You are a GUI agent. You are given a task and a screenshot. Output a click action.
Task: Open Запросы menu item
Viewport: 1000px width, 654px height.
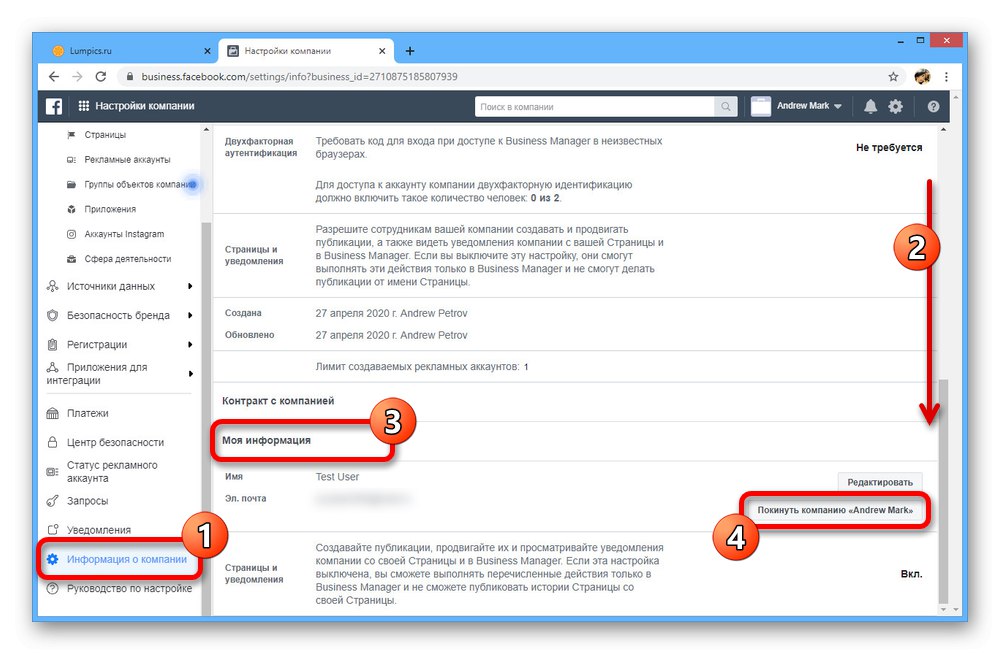[87, 501]
